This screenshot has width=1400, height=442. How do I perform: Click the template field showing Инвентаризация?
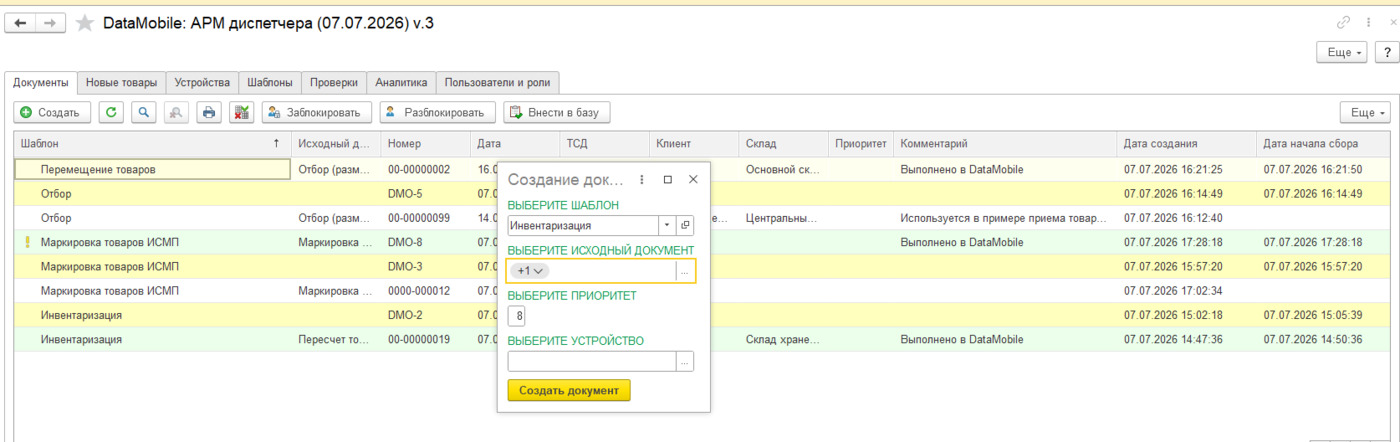(583, 226)
